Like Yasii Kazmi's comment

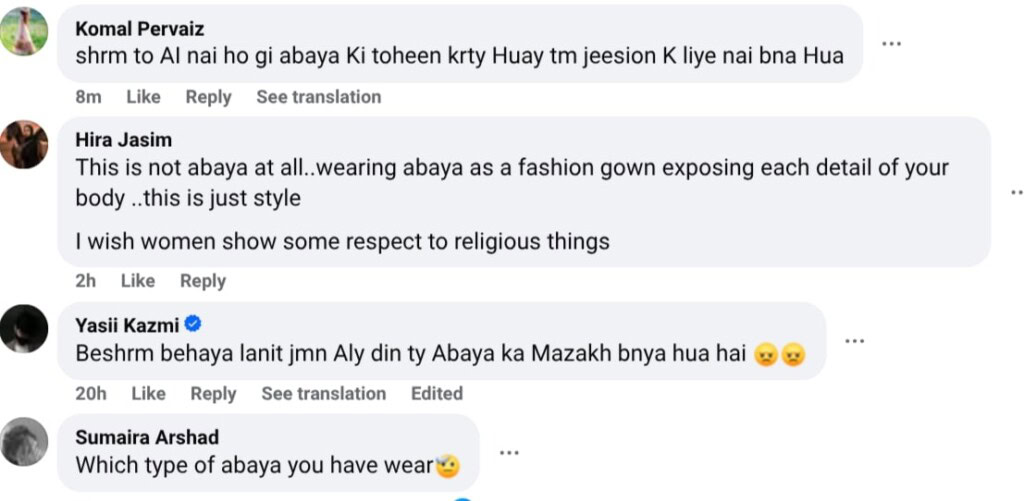click(148, 393)
